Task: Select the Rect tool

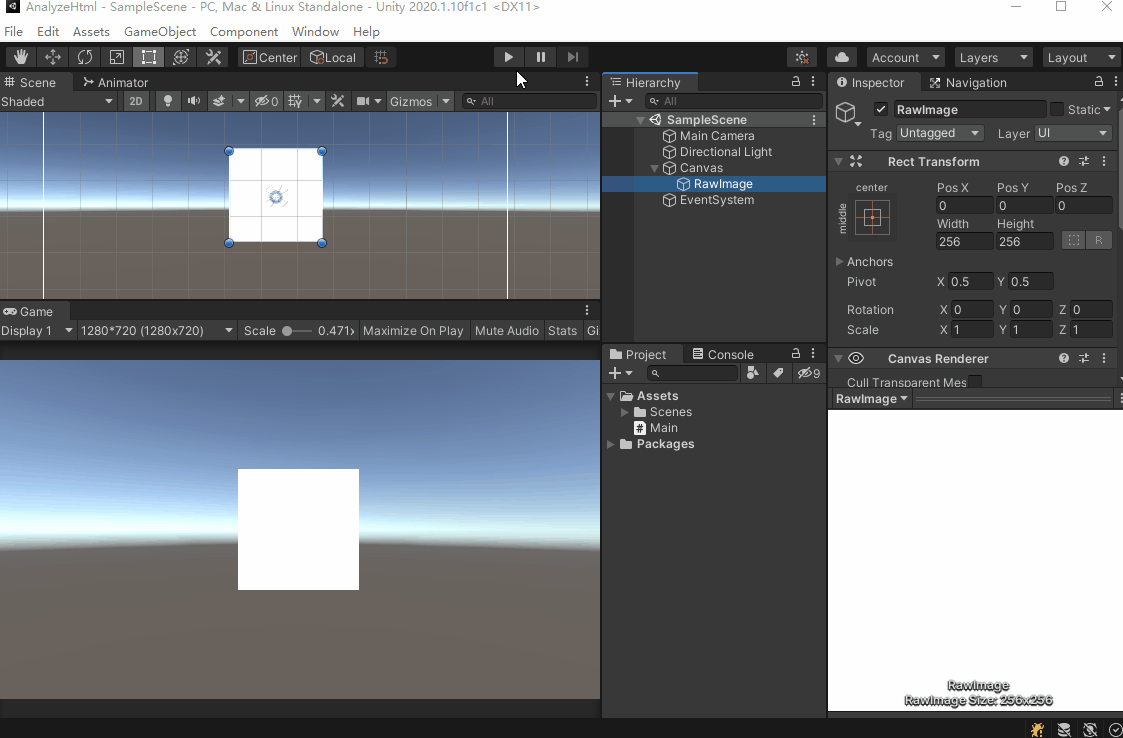Action: click(x=148, y=57)
